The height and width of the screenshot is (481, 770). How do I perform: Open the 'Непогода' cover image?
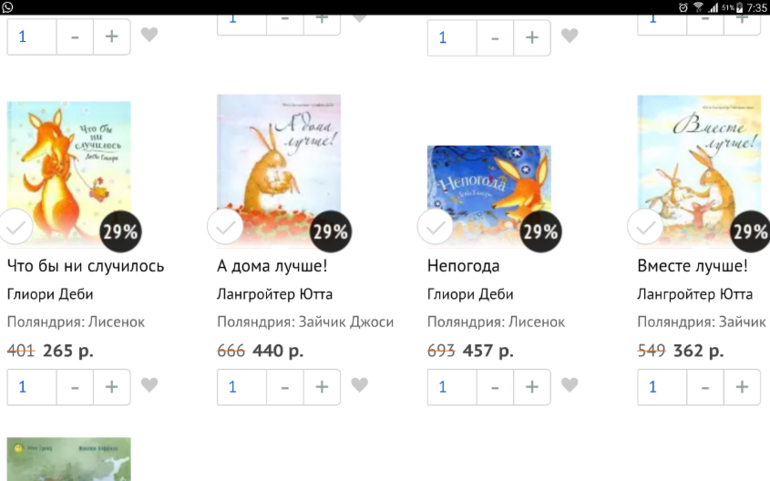point(489,194)
